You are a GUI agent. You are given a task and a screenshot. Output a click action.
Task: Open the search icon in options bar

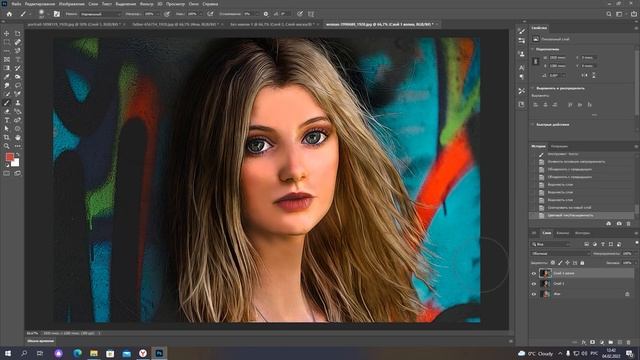pyautogui.click(x=609, y=14)
